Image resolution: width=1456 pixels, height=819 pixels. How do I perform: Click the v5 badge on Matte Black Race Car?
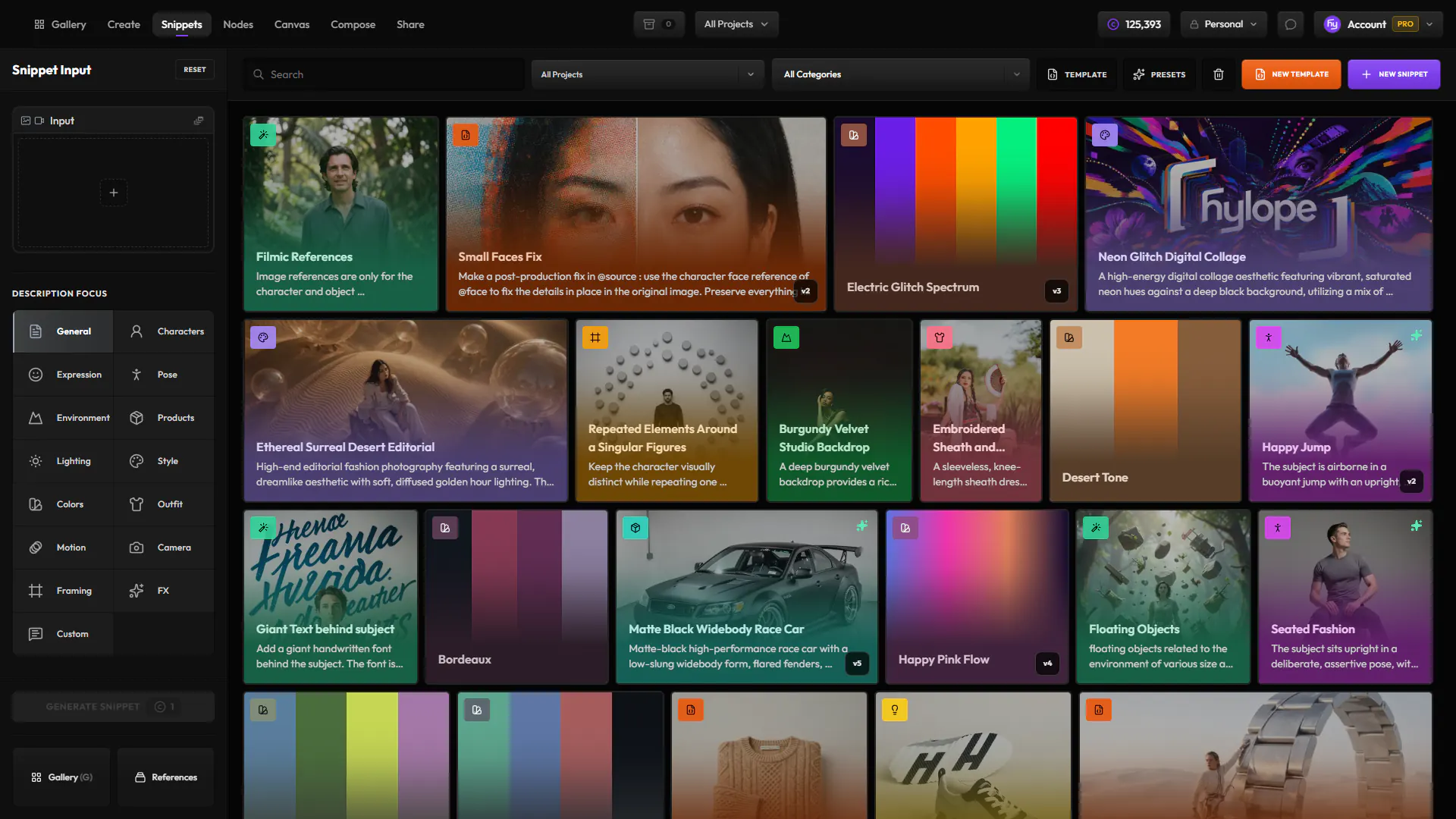[857, 664]
